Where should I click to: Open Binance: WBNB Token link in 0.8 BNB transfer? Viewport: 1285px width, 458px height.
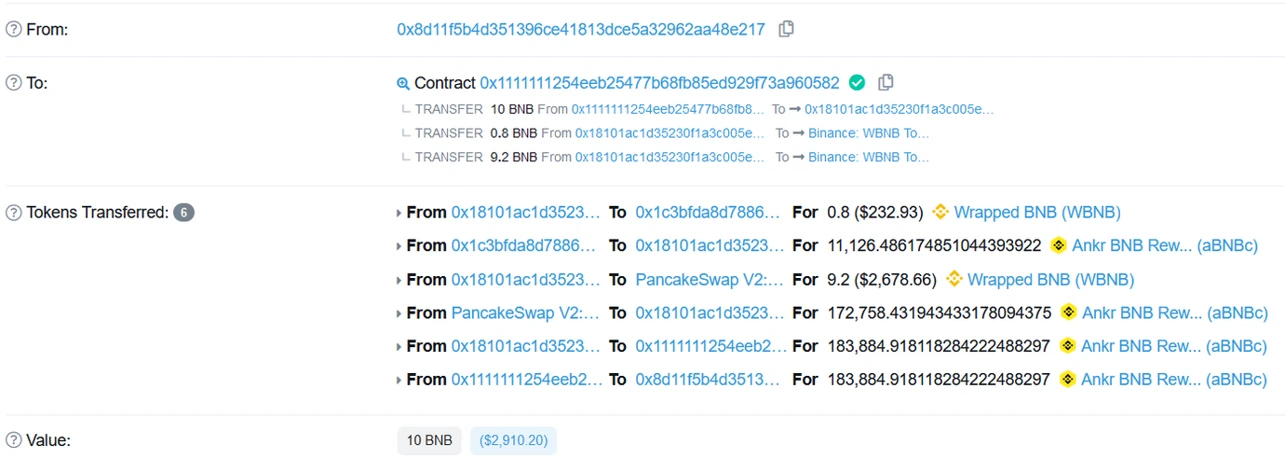[869, 133]
